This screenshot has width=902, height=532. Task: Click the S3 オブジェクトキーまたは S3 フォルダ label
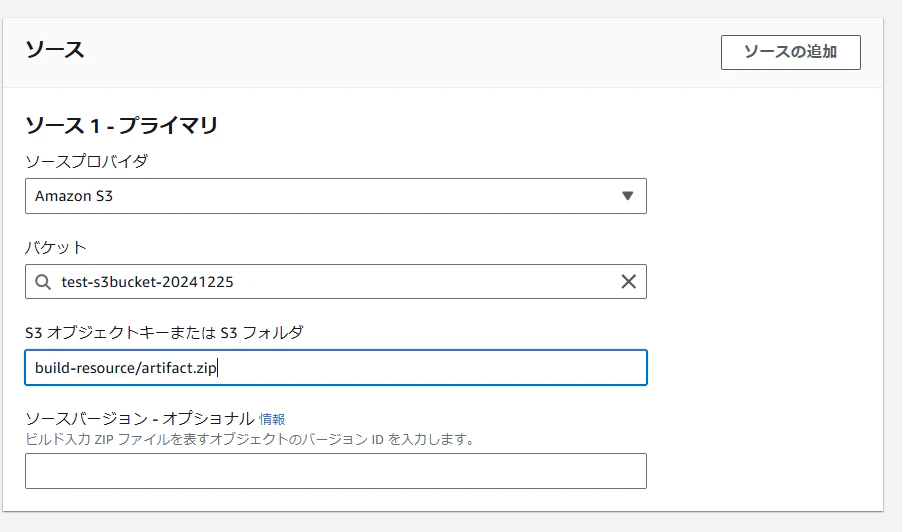pyautogui.click(x=164, y=332)
